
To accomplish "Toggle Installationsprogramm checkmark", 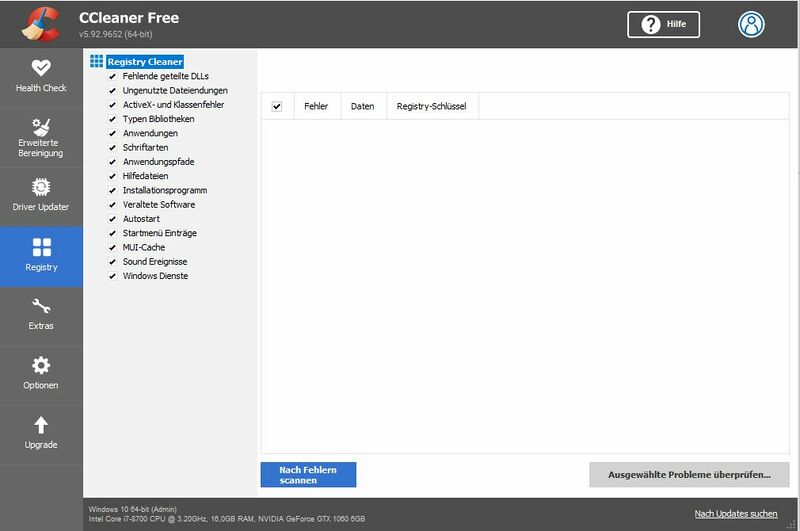I will tap(112, 191).
